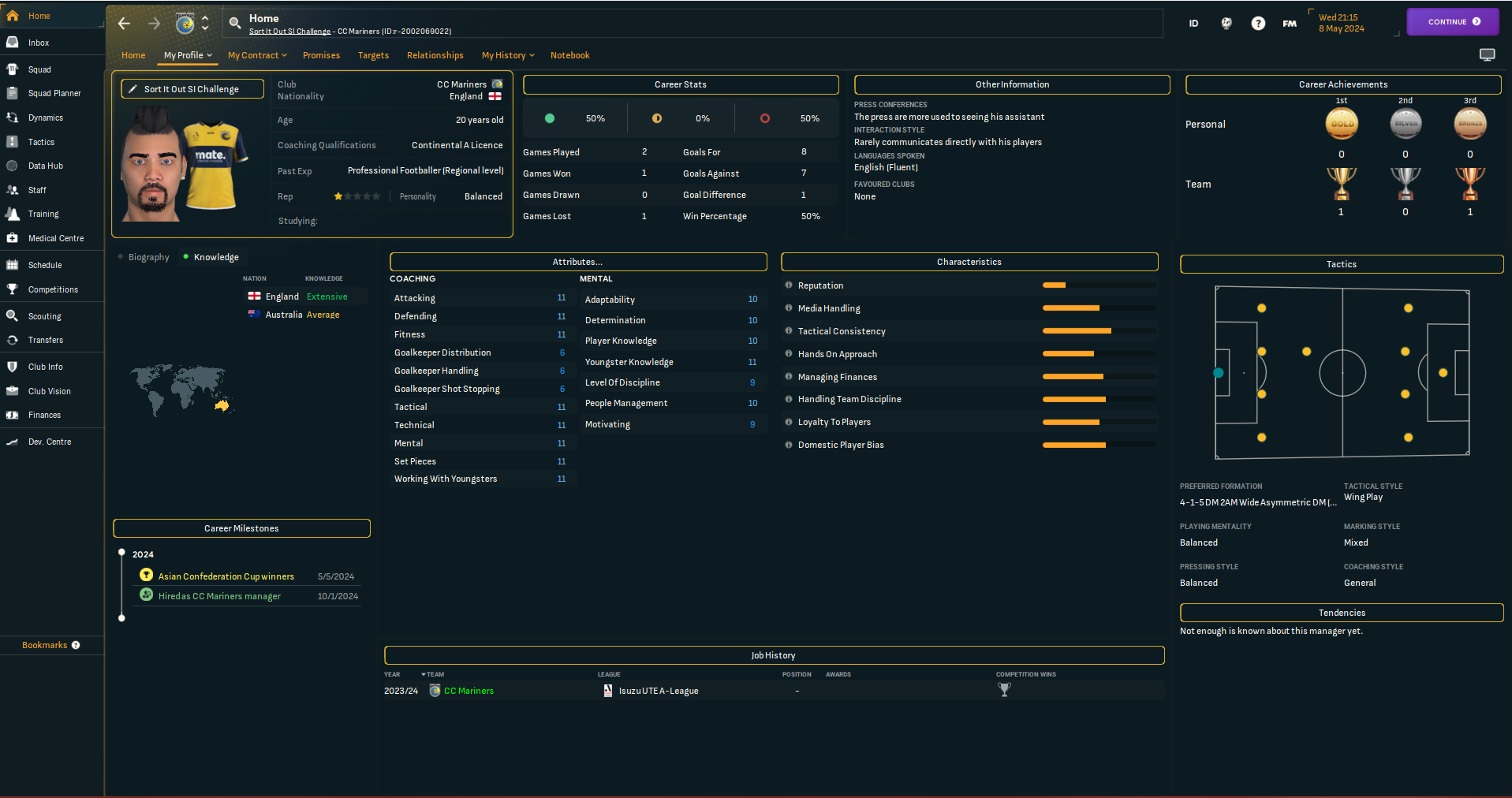Click the manager portrait image
Image resolution: width=1512 pixels, height=798 pixels.
point(152,164)
